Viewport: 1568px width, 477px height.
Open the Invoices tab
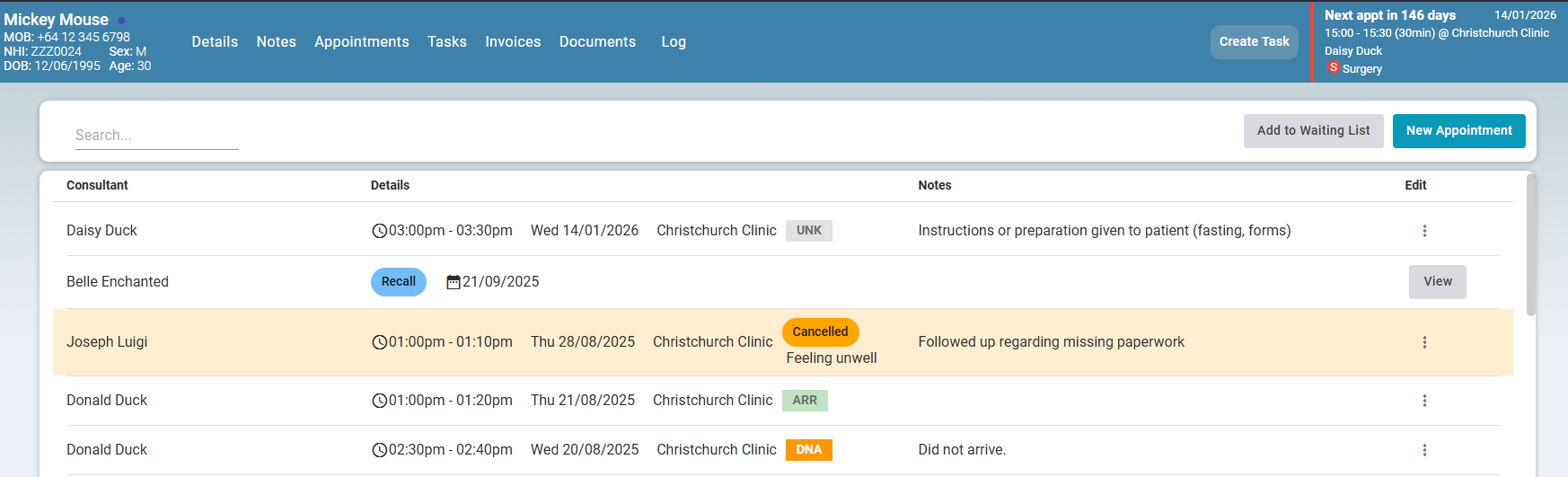513,42
